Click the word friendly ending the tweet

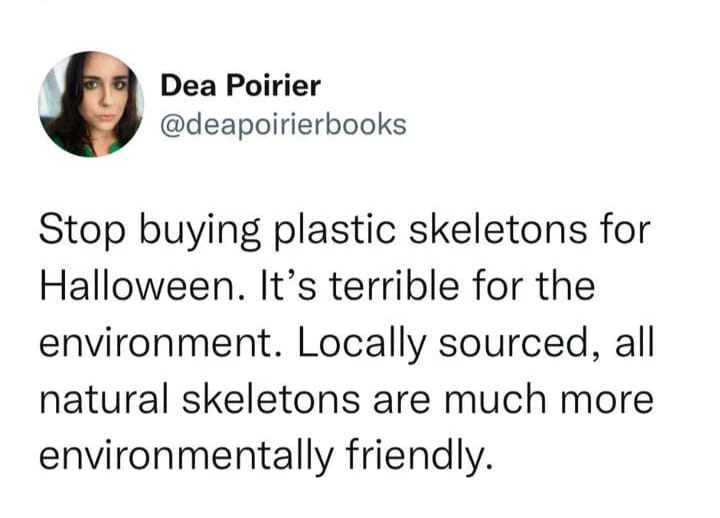(419, 456)
